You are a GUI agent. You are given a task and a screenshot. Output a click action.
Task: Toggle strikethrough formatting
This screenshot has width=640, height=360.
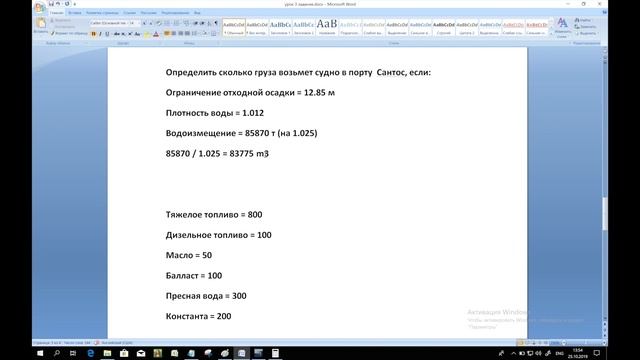tap(116, 34)
